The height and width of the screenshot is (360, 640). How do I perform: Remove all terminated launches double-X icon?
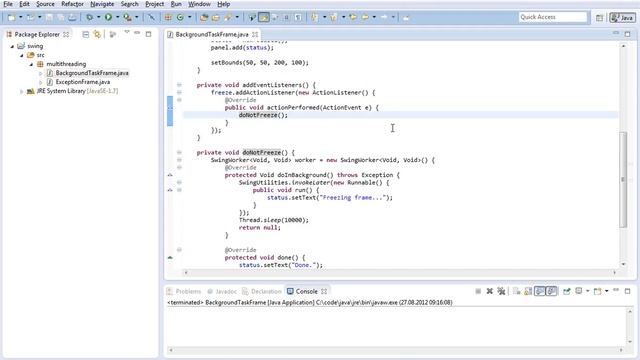click(x=501, y=291)
